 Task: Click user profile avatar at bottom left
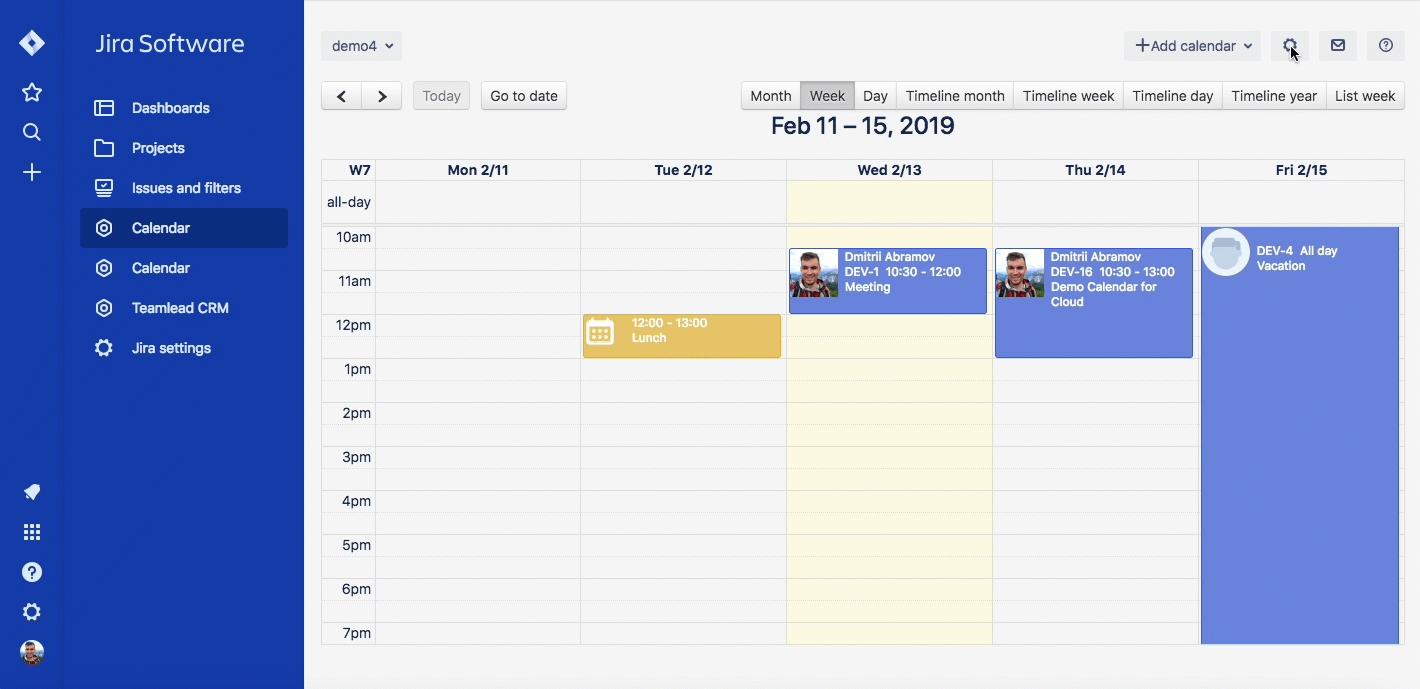tap(32, 652)
